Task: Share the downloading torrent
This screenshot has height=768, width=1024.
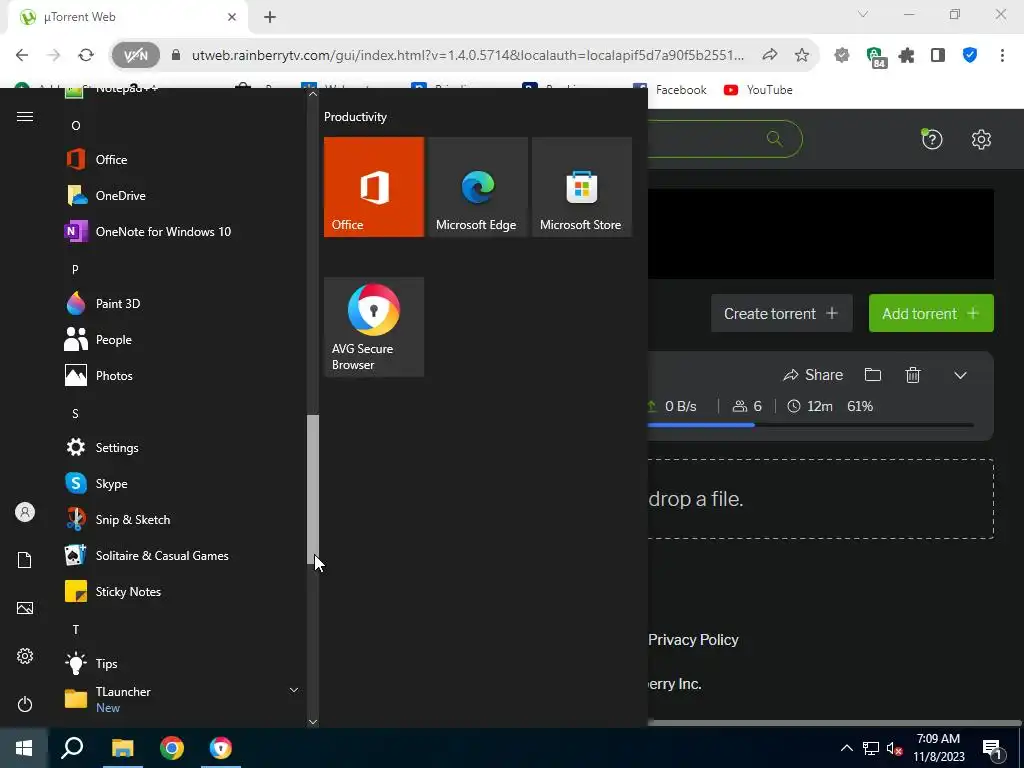Action: pos(813,375)
